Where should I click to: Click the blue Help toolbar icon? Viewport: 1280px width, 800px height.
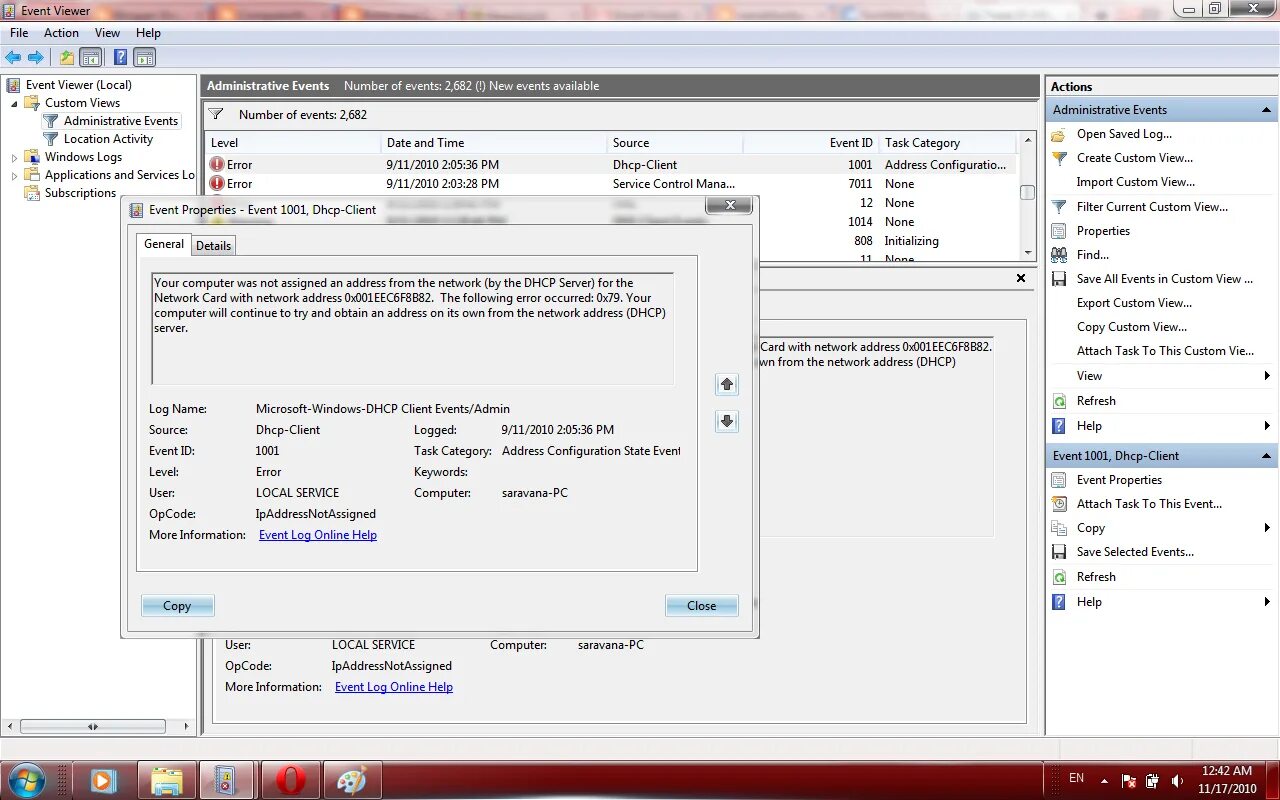(120, 58)
